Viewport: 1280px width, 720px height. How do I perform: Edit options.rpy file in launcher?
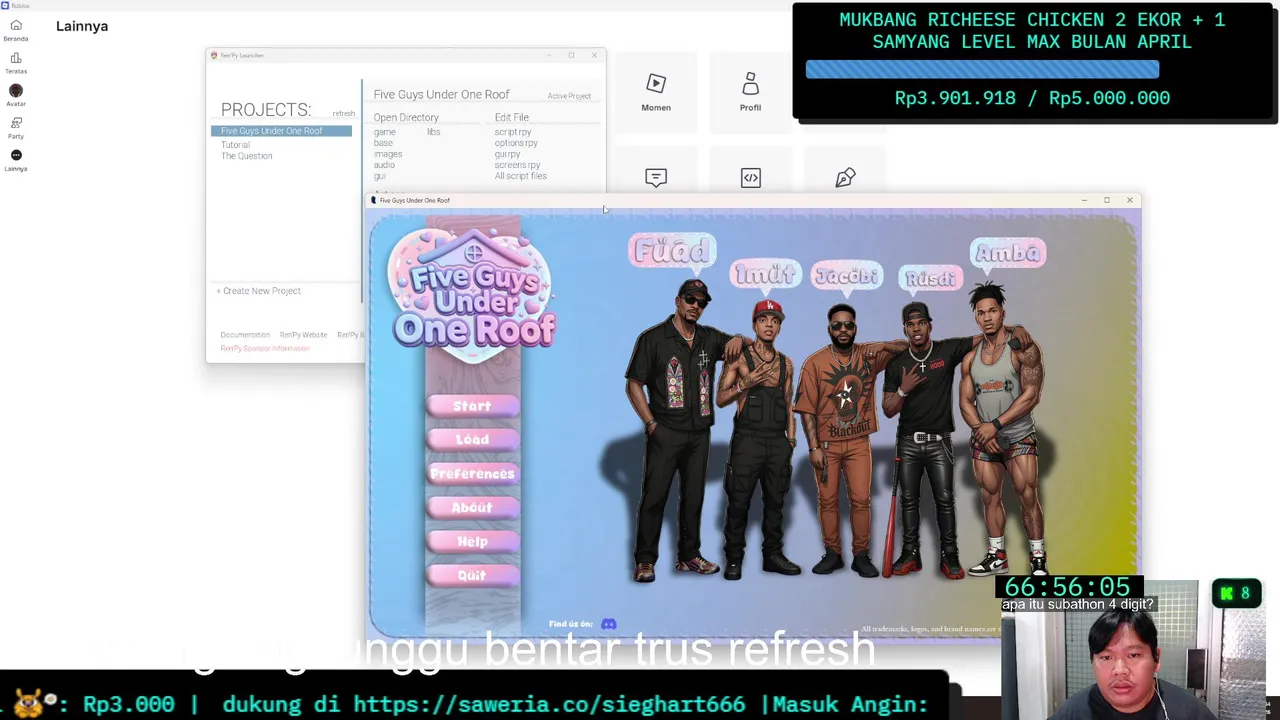point(516,143)
